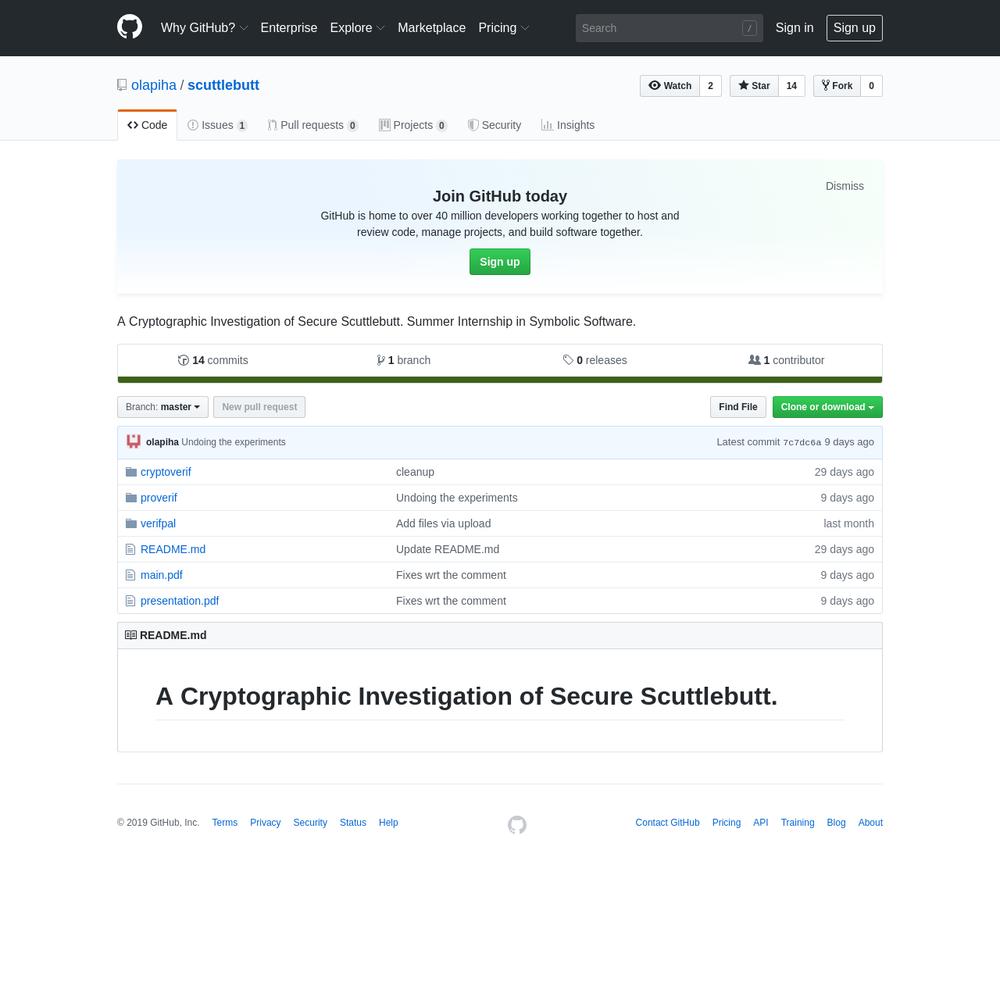This screenshot has width=1000, height=1000.
Task: Focus the GitHub search field
Action: [669, 28]
